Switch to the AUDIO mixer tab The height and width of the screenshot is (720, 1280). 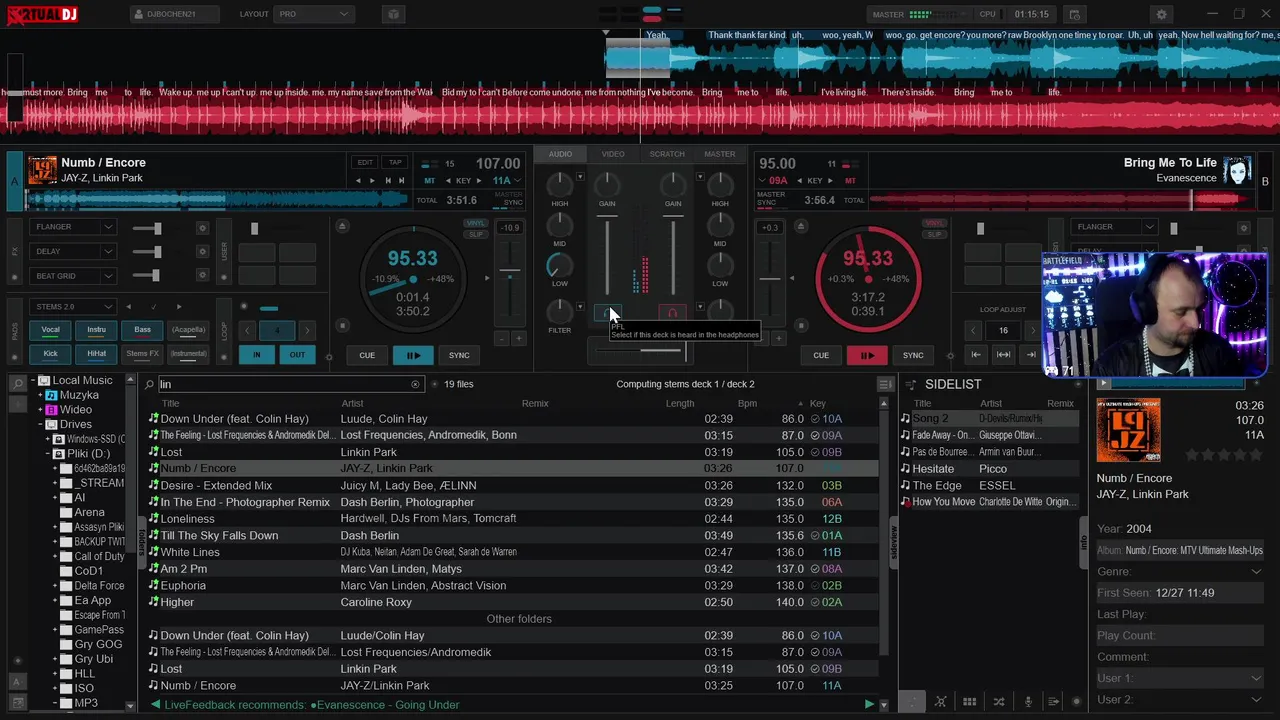pyautogui.click(x=560, y=154)
